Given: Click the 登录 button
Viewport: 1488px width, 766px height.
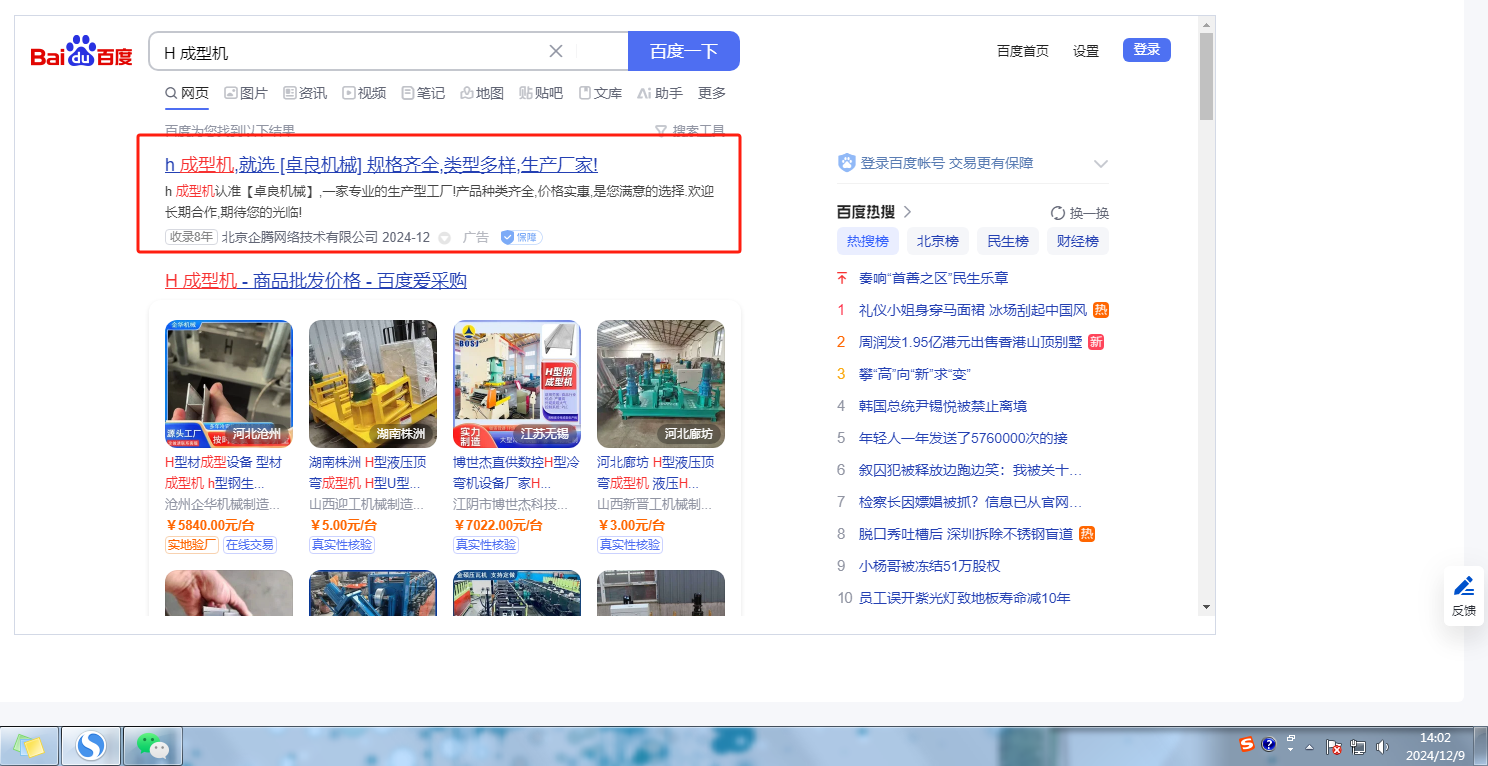Looking at the screenshot, I should (x=1147, y=50).
